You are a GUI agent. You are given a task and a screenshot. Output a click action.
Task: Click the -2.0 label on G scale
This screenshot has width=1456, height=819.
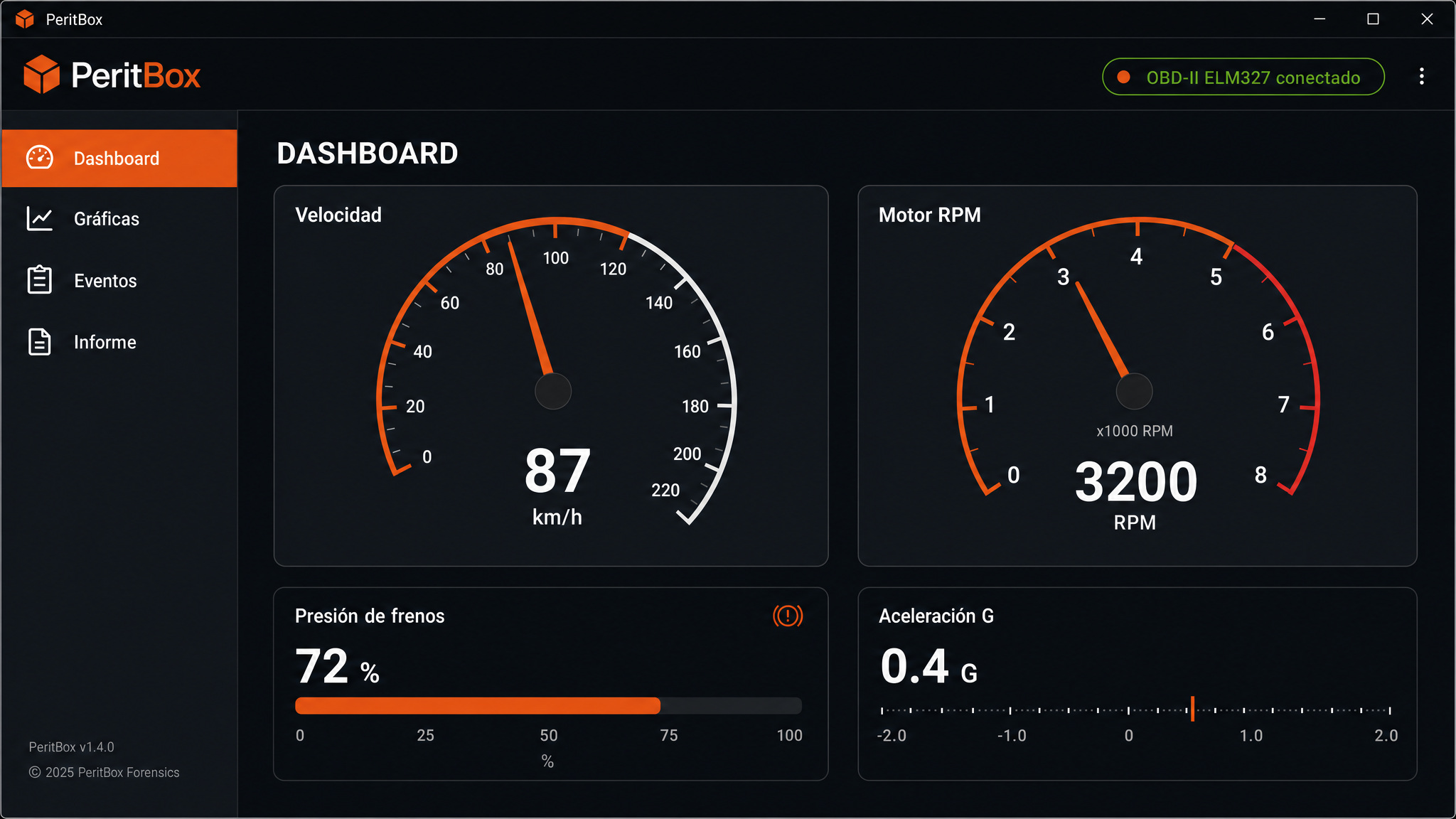point(892,735)
